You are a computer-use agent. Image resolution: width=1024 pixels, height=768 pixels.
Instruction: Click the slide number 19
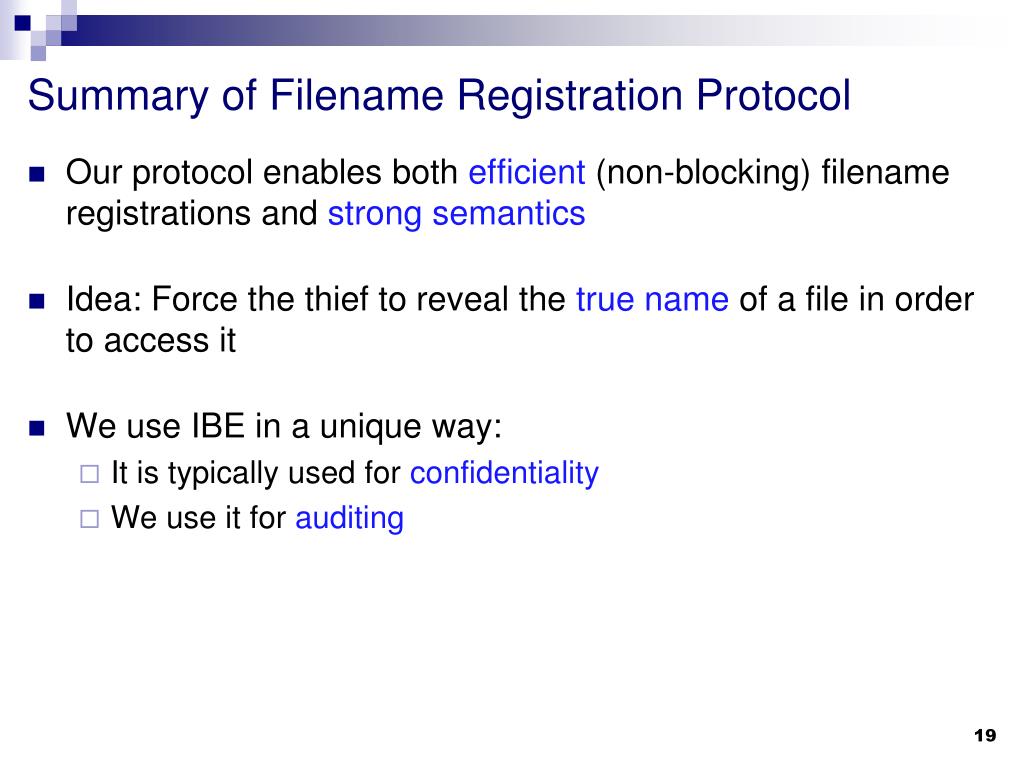tap(985, 735)
